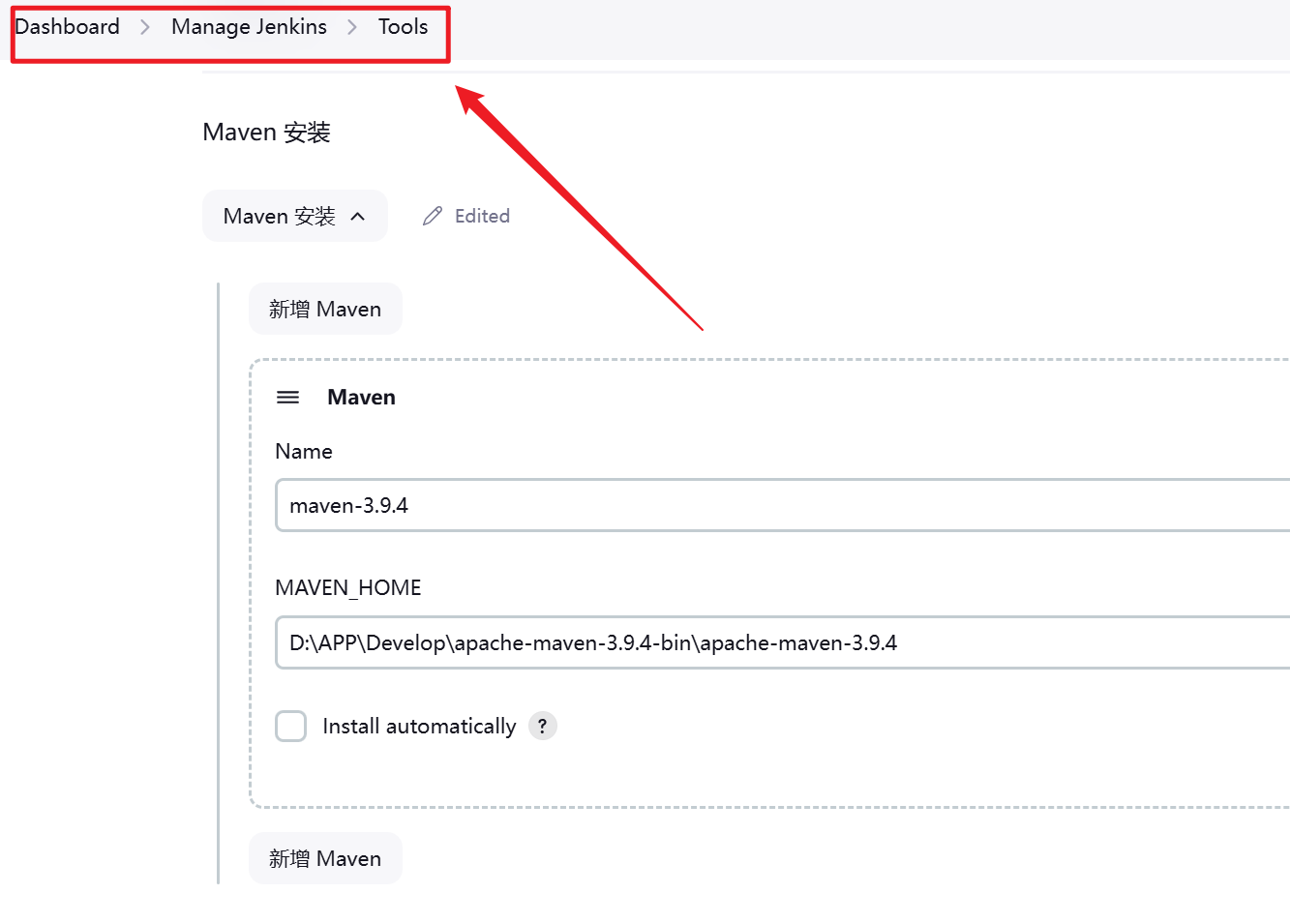The image size is (1290, 924).
Task: Select the Tools breadcrumb
Action: click(x=403, y=26)
